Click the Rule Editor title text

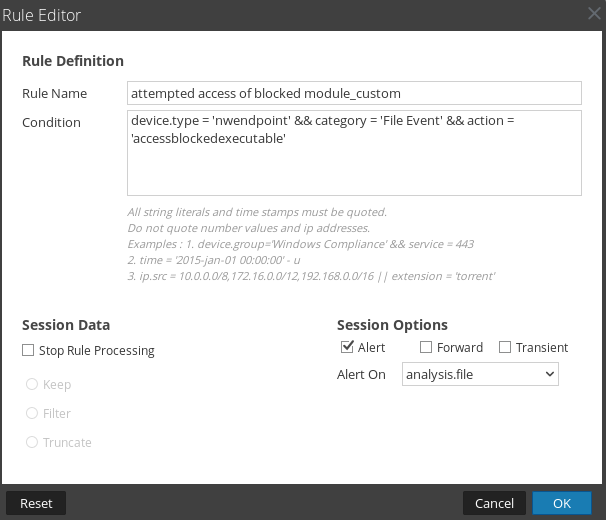[42, 15]
